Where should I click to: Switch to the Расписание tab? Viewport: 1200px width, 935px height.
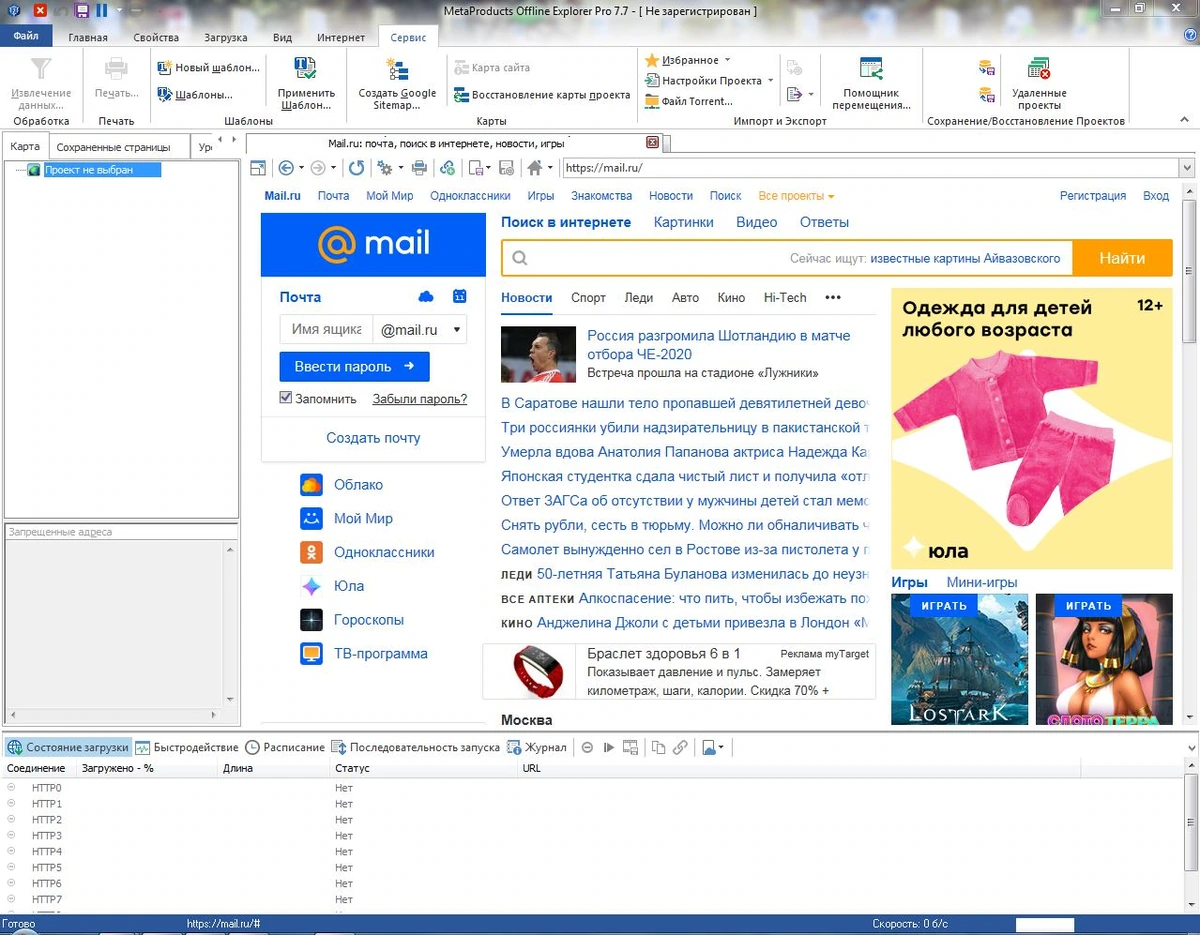tap(286, 747)
